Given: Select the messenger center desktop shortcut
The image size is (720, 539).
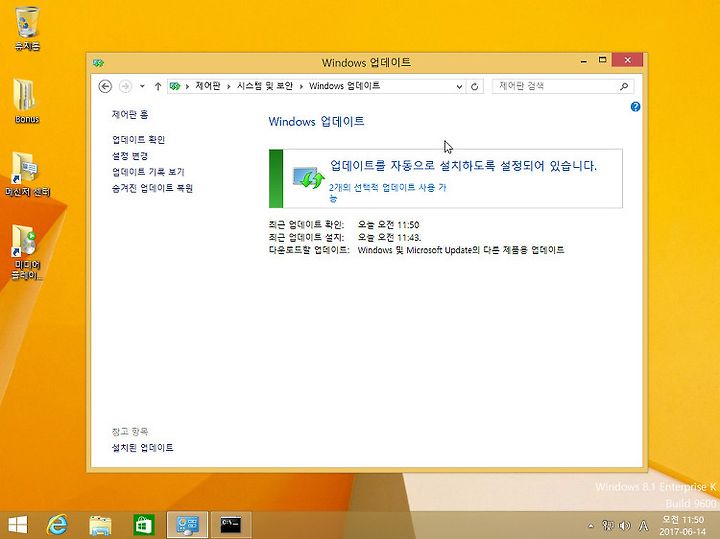Looking at the screenshot, I should (27, 174).
